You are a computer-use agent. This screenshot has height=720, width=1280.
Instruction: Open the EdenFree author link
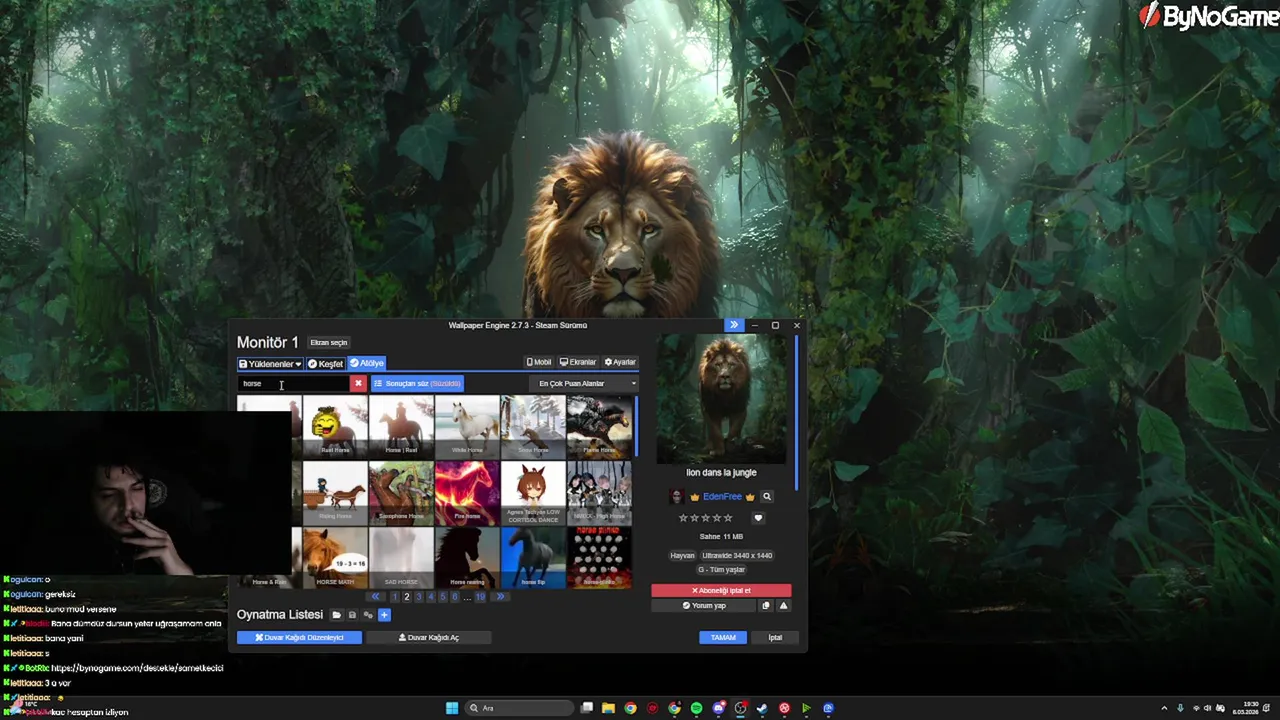tap(722, 497)
